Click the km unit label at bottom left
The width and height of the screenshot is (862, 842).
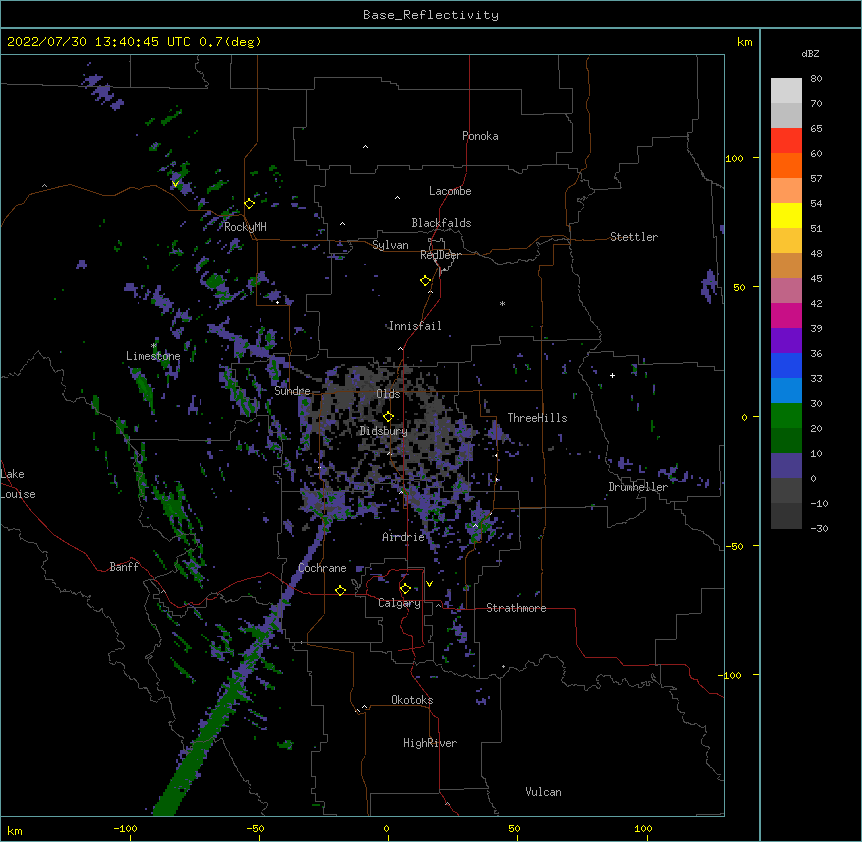15,830
